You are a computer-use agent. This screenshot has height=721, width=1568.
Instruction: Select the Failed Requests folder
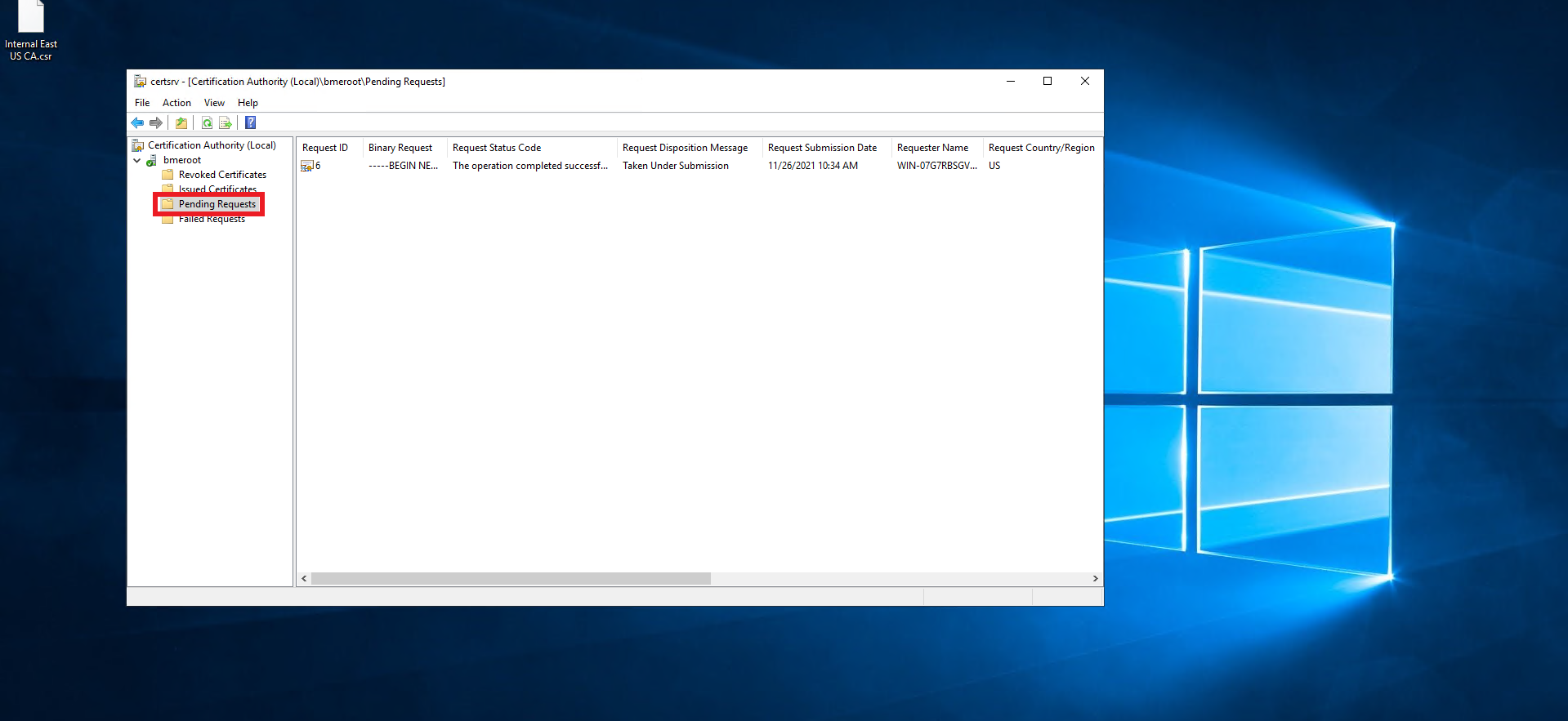tap(212, 220)
